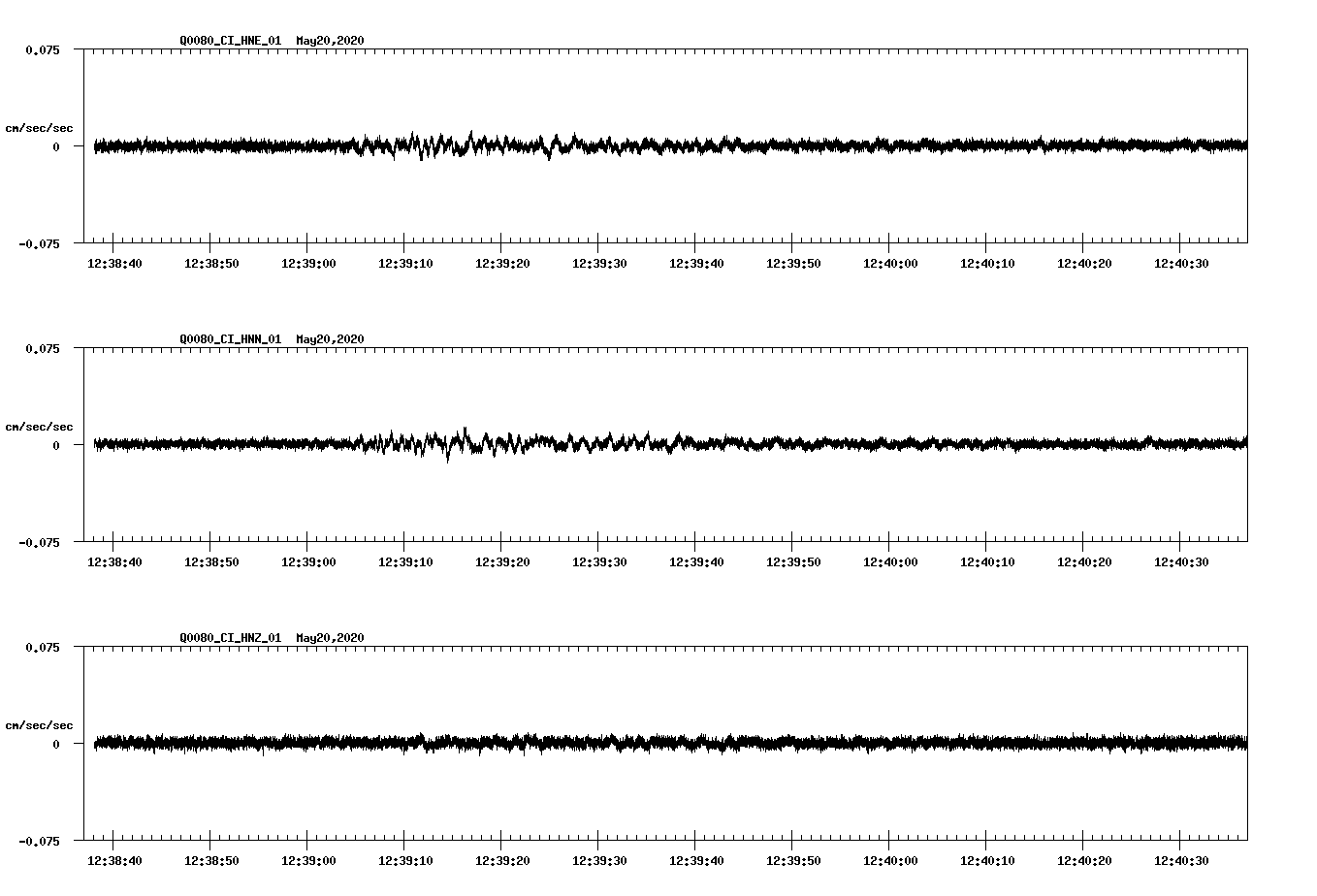
Task: Select the 0.075 label on HNZ plot
Action: (43, 647)
